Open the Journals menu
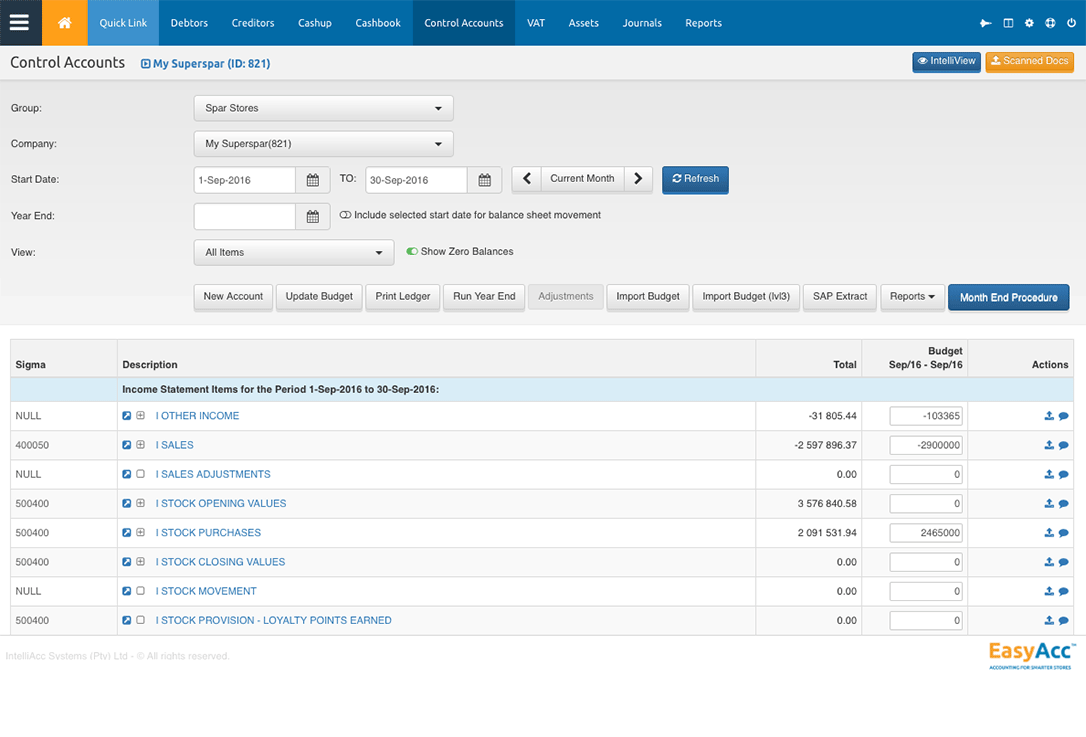 (642, 23)
